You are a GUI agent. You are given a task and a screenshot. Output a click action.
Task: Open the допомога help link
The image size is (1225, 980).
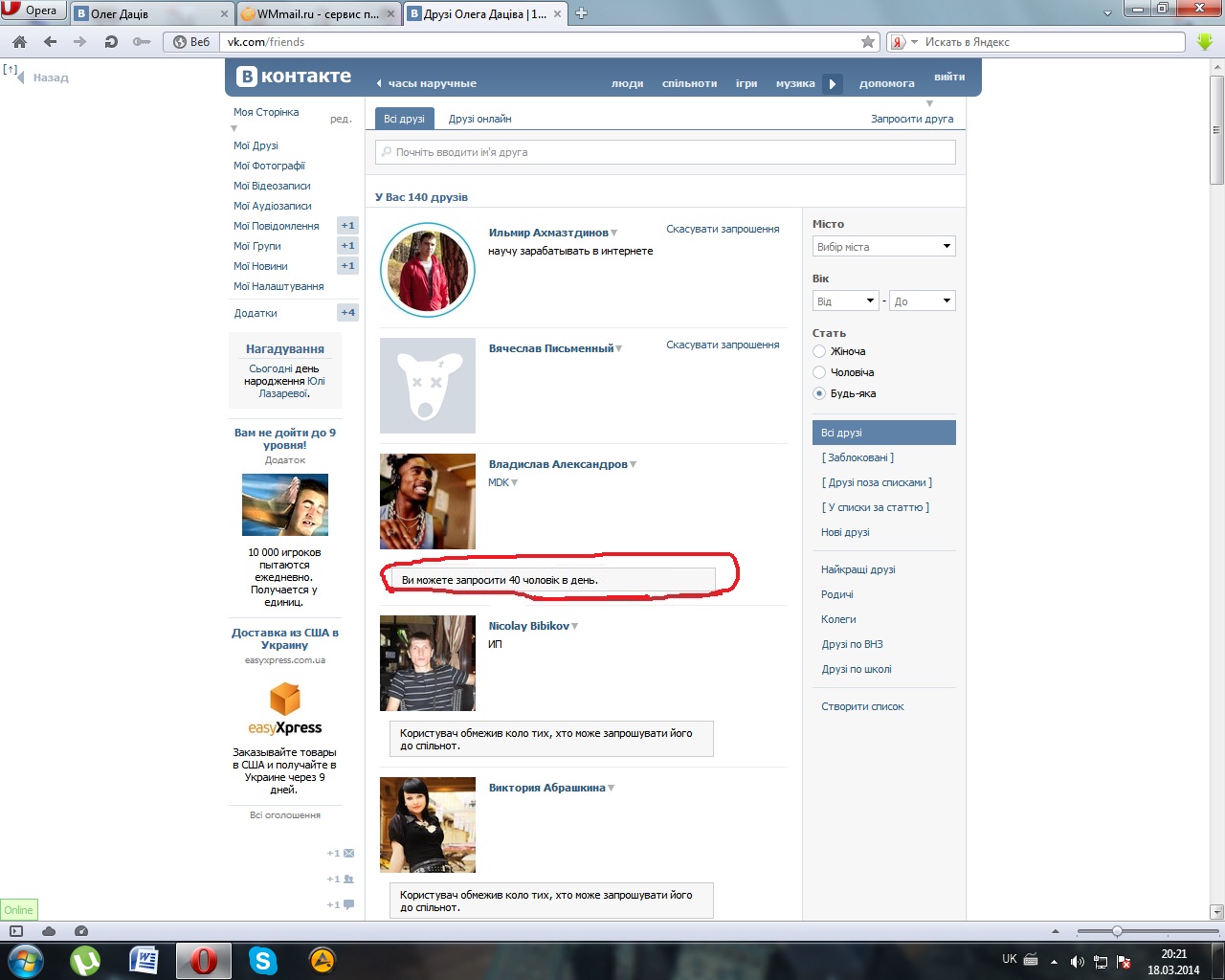pyautogui.click(x=887, y=83)
